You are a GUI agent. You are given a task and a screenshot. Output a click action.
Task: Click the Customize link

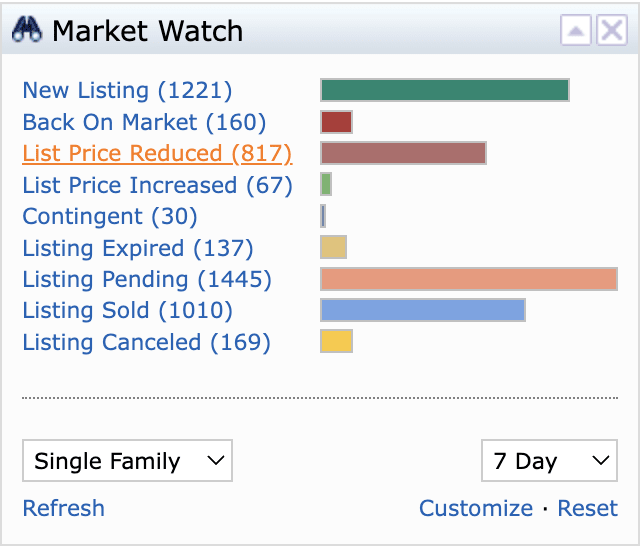[x=475, y=508]
